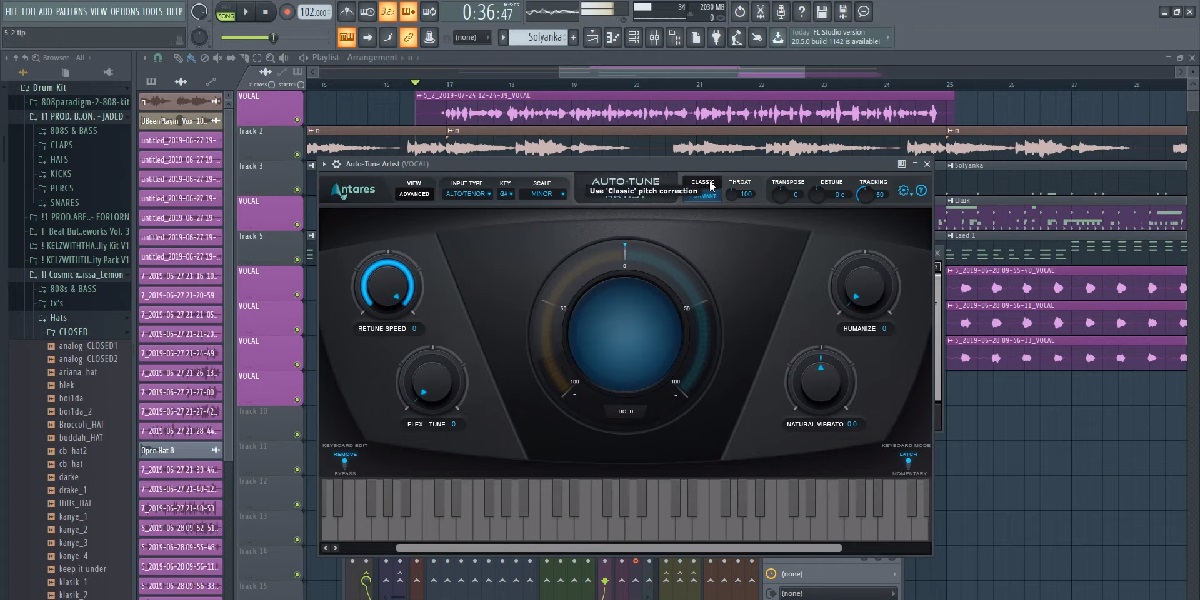Open the (none) dropdown beside the pattern selector

[x=471, y=37]
